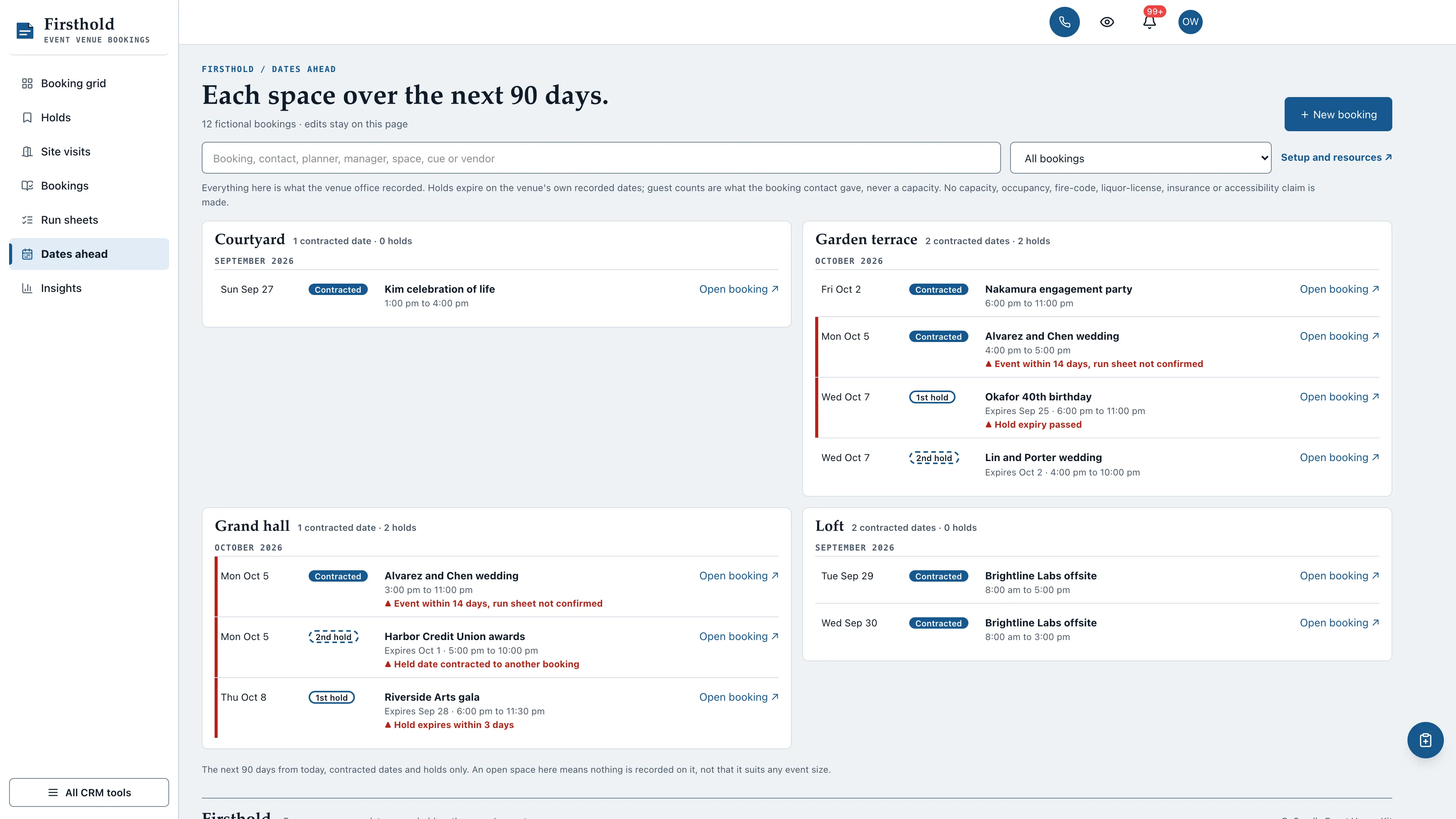Click the floating clipboard button
The height and width of the screenshot is (819, 1456).
click(x=1425, y=740)
